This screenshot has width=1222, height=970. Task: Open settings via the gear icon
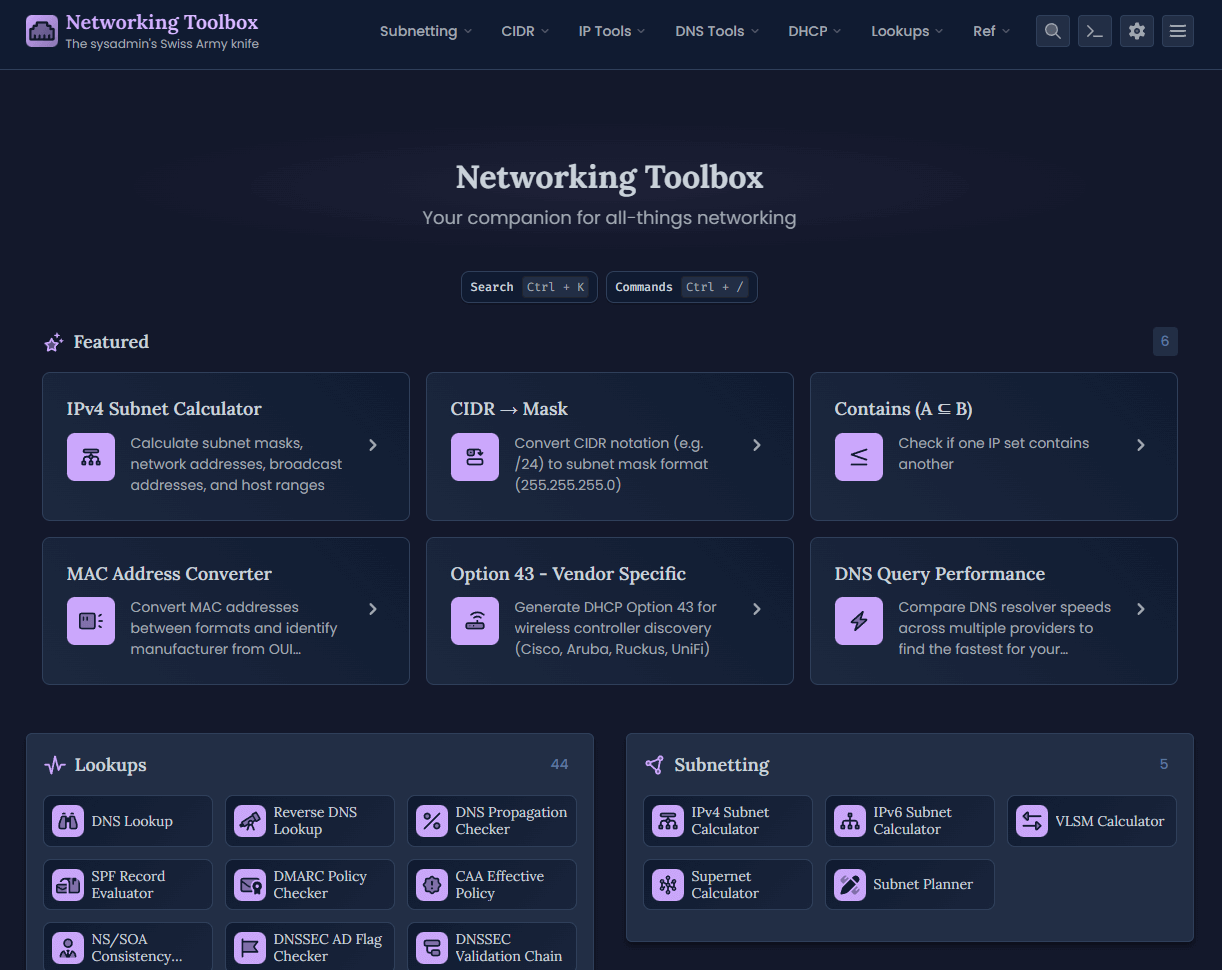point(1137,31)
